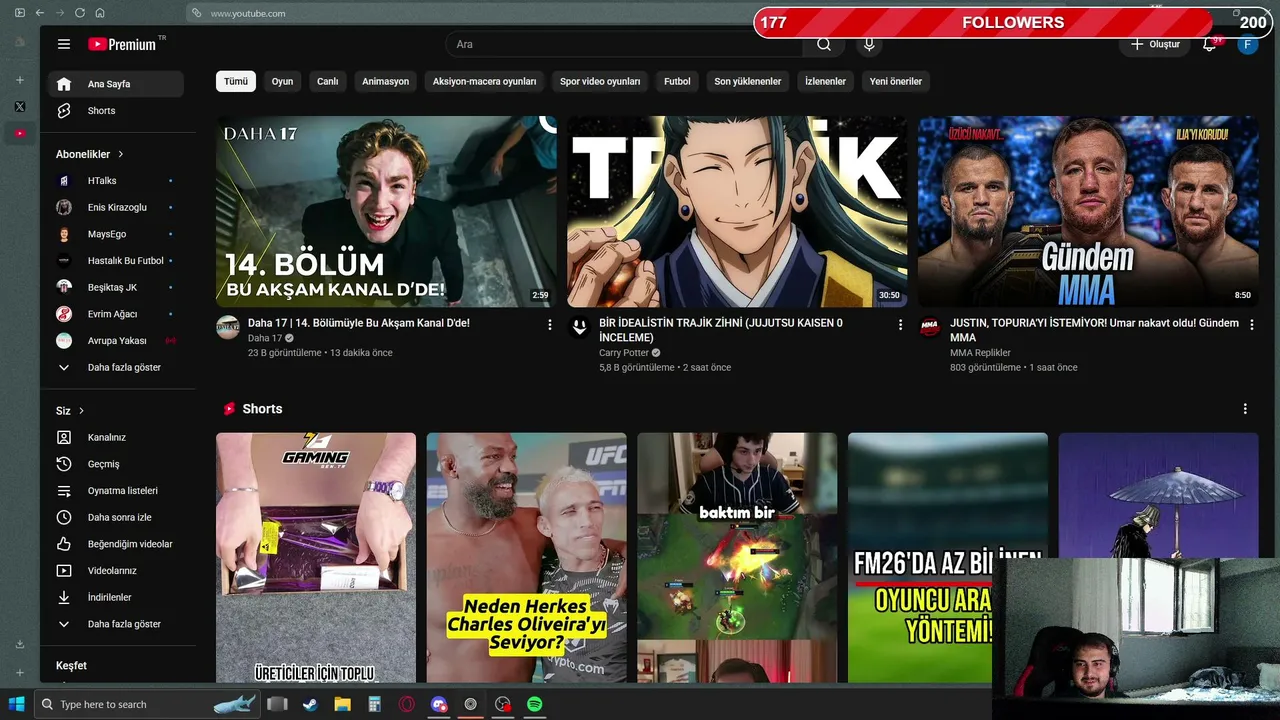Expand the Abonelikler section header
Image resolution: width=1280 pixels, height=720 pixels.
(x=90, y=155)
